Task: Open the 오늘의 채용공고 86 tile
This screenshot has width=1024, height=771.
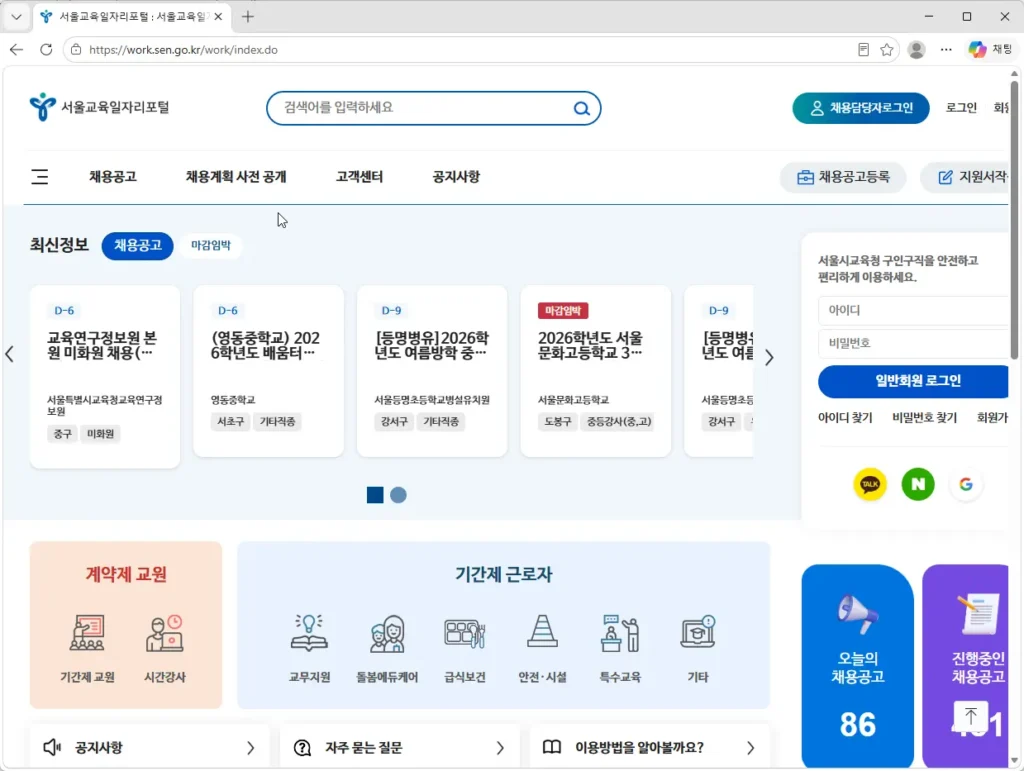Action: [857, 666]
